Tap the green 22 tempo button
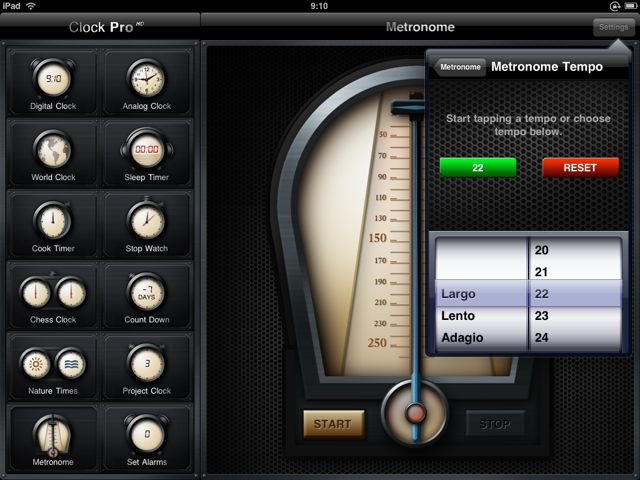The image size is (640, 480). tap(478, 167)
